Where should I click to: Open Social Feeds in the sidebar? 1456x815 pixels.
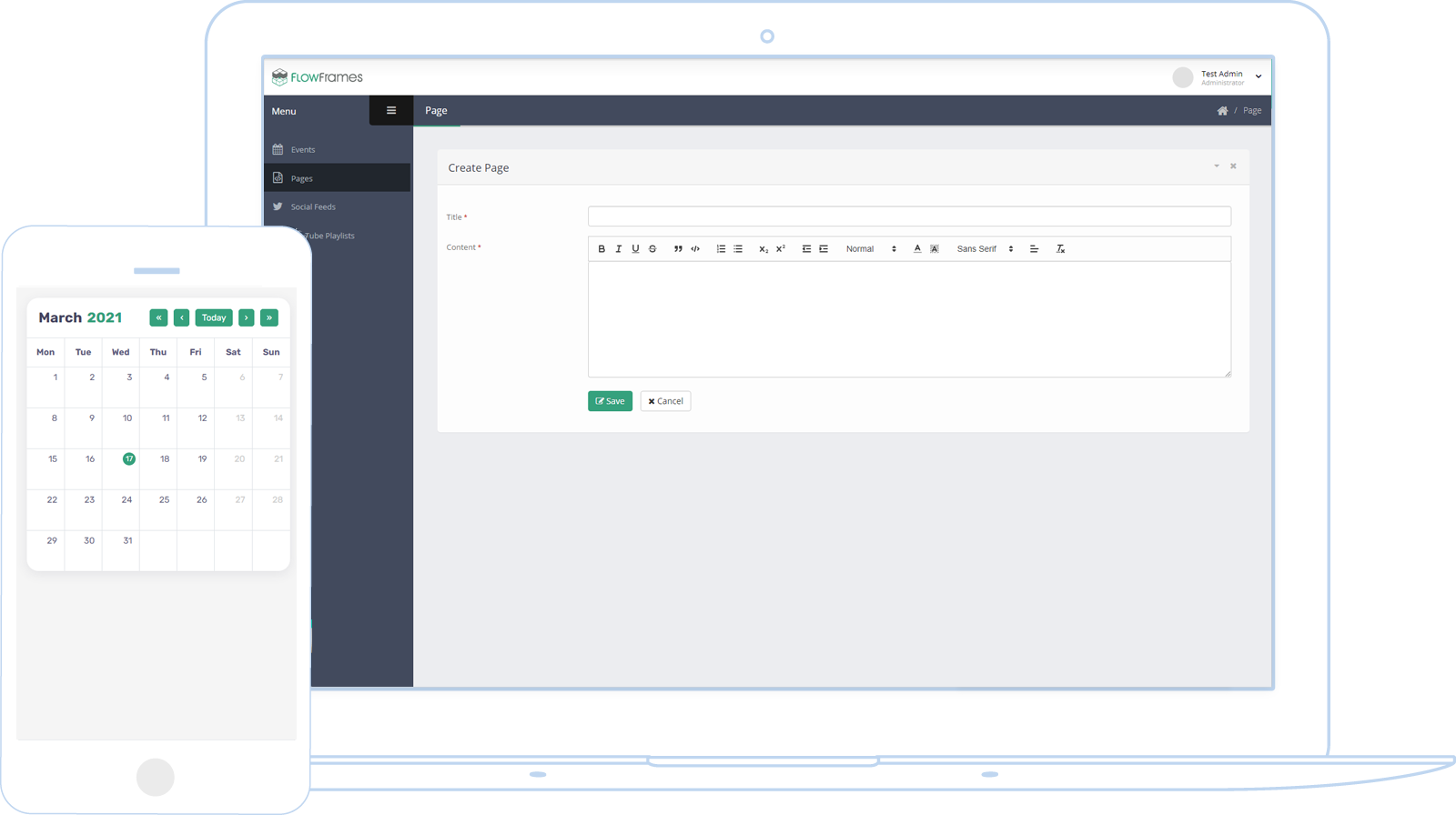338,206
